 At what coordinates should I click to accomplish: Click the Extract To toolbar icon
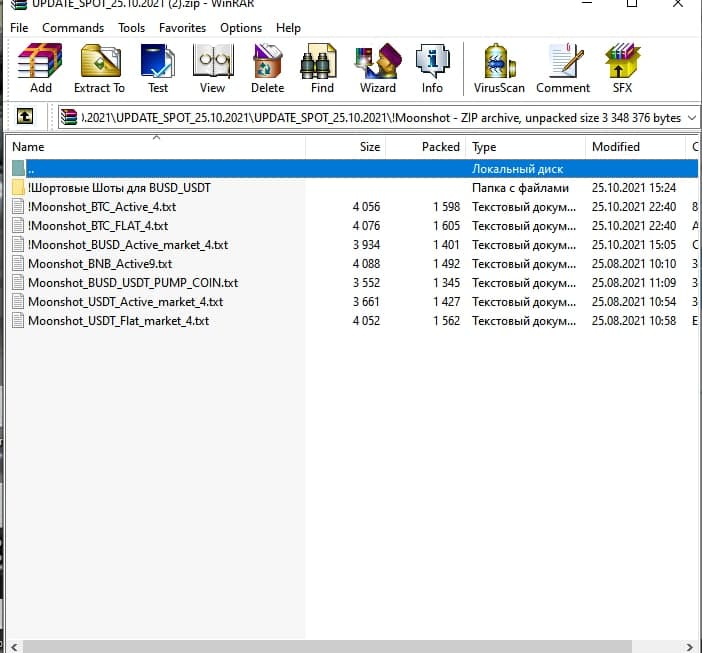tap(99, 68)
